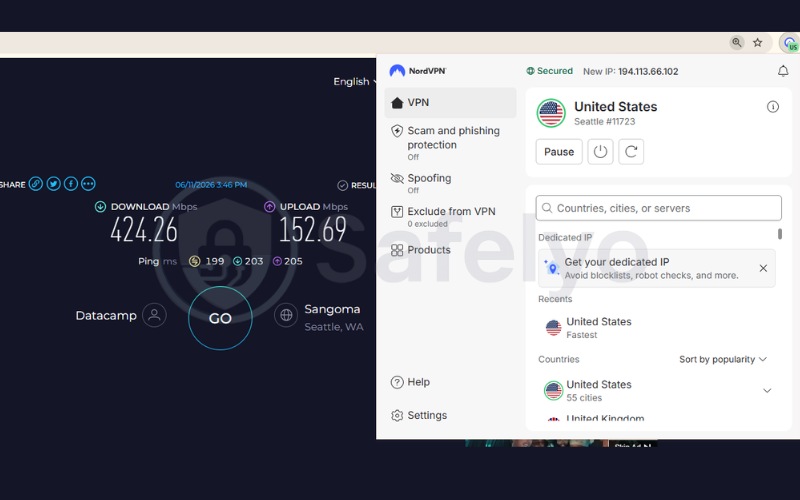
Task: Expand the United States 55 cities list
Action: click(766, 391)
